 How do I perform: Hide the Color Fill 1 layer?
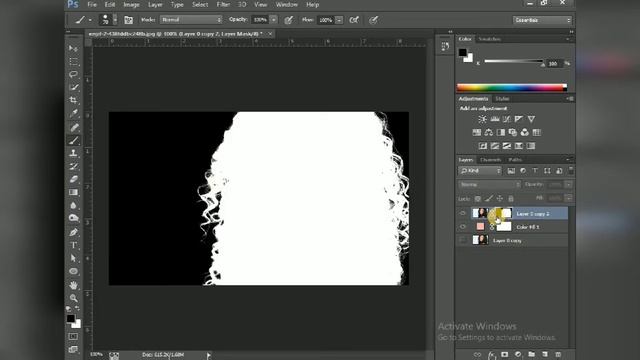click(462, 227)
